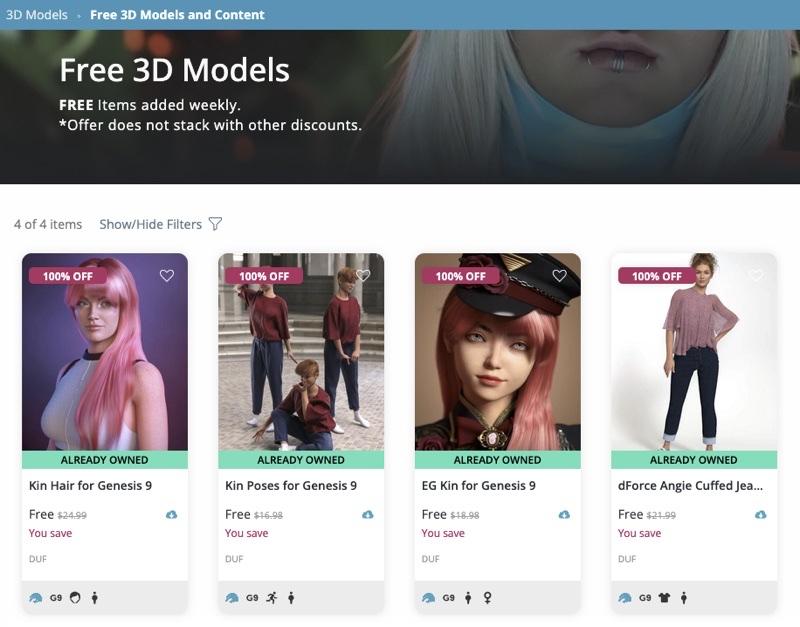
Task: Add Kin Hair for Genesis 9 to wishlist
Action: tap(167, 275)
